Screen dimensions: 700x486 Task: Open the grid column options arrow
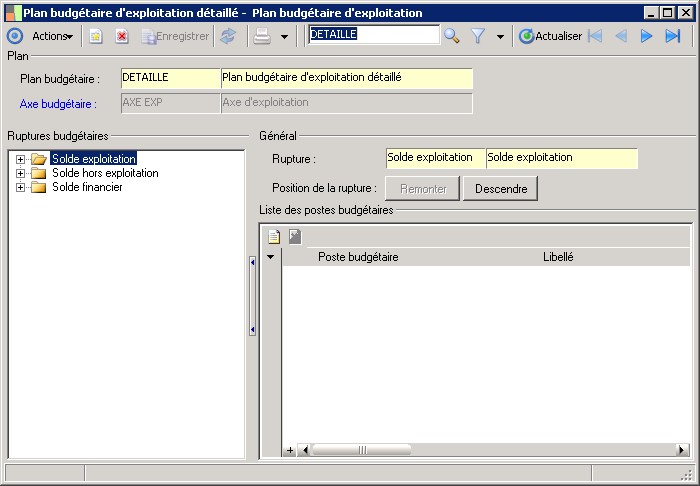(x=271, y=257)
